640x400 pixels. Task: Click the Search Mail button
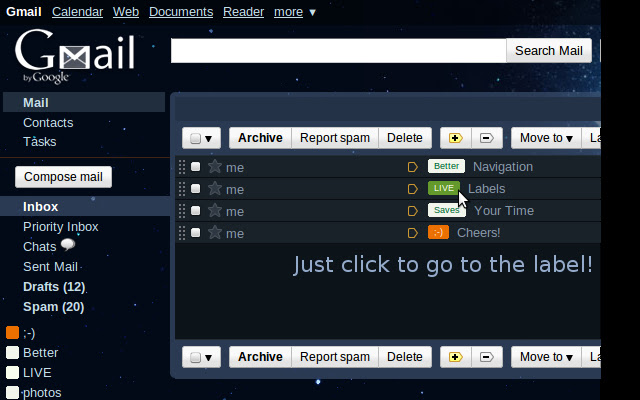point(549,51)
